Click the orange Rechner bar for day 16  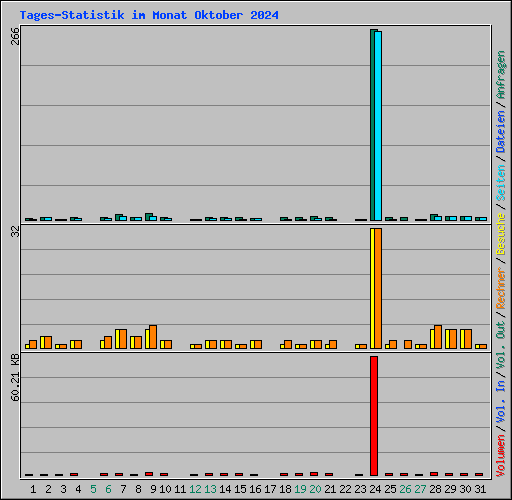(x=258, y=345)
